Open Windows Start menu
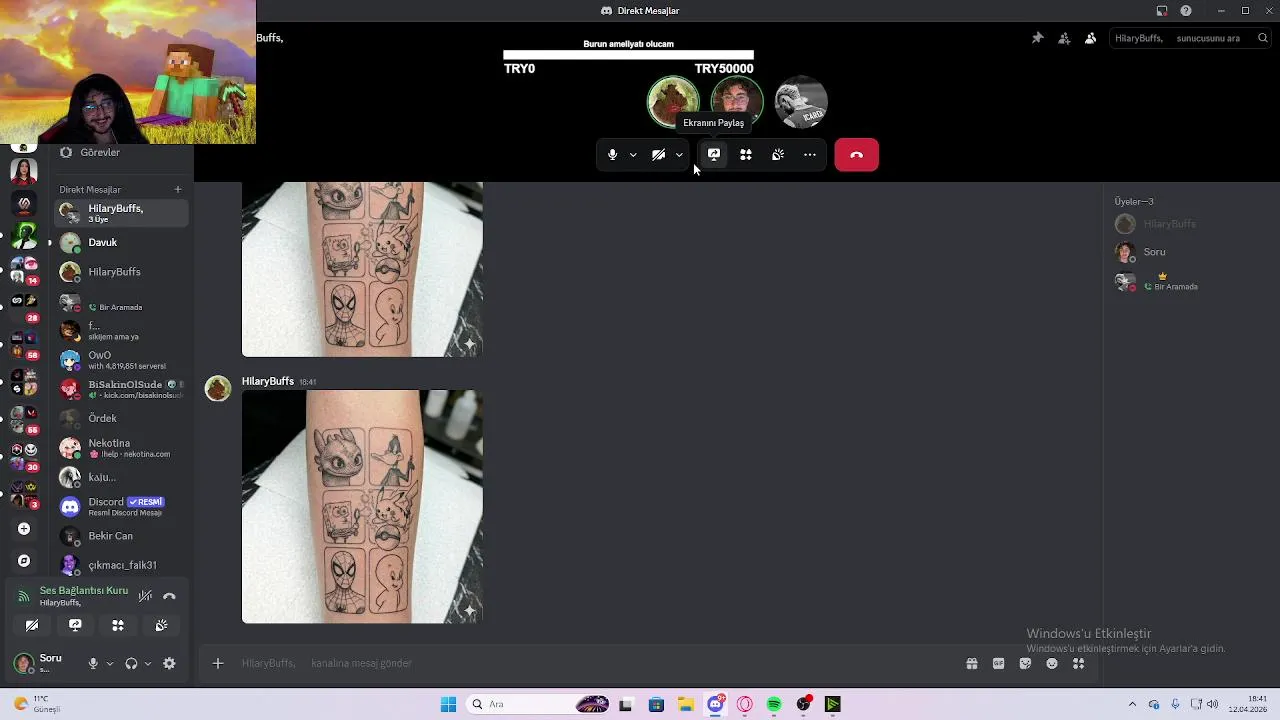Viewport: 1280px width, 720px height. pos(448,704)
